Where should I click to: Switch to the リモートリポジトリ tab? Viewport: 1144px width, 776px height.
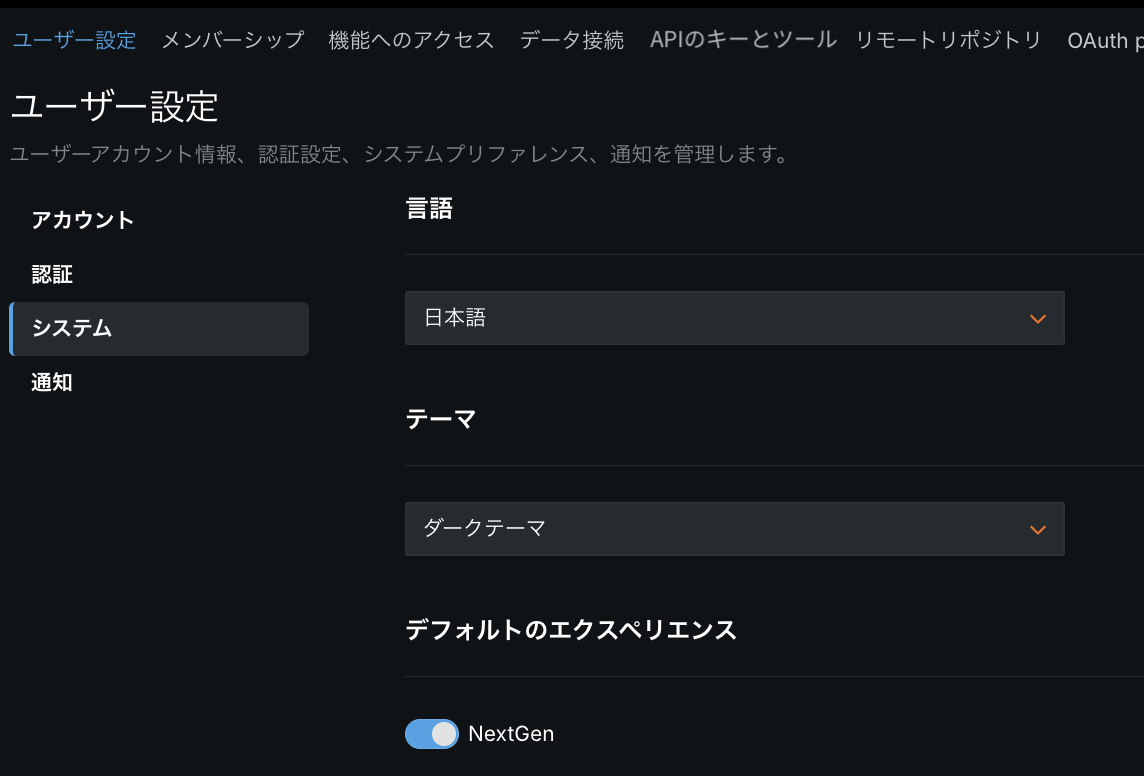click(948, 40)
